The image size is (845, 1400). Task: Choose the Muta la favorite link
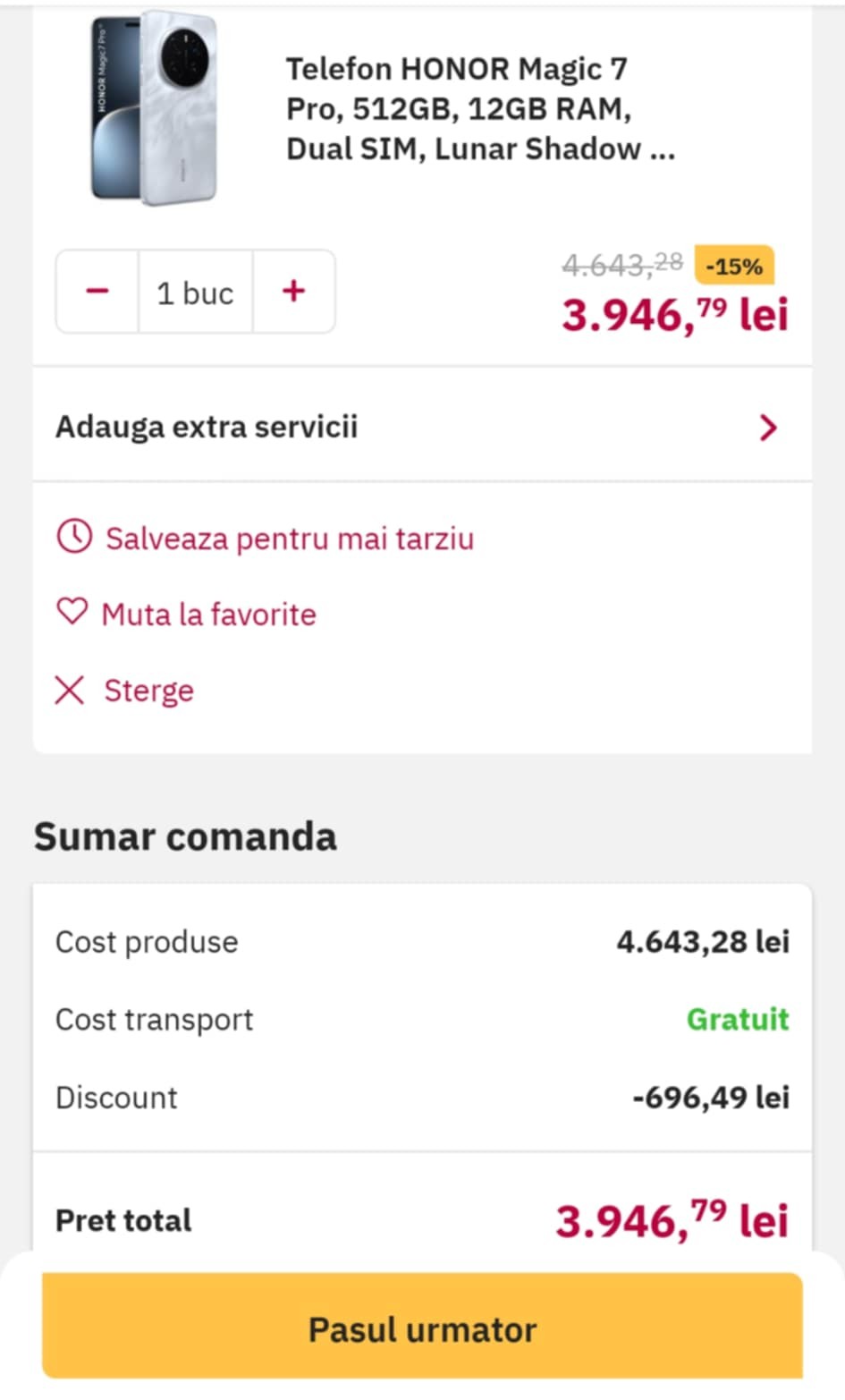click(x=208, y=615)
